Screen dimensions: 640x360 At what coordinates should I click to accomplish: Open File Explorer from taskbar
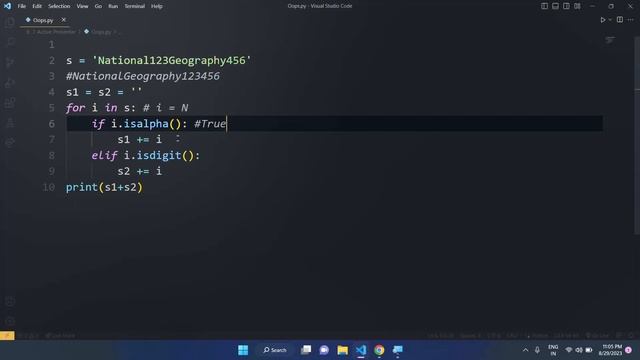[x=342, y=350]
